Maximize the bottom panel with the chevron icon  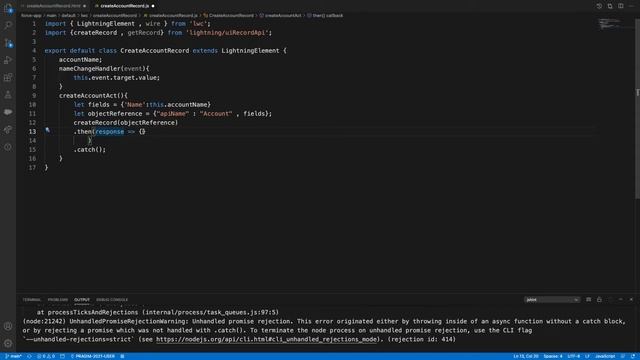[620, 300]
